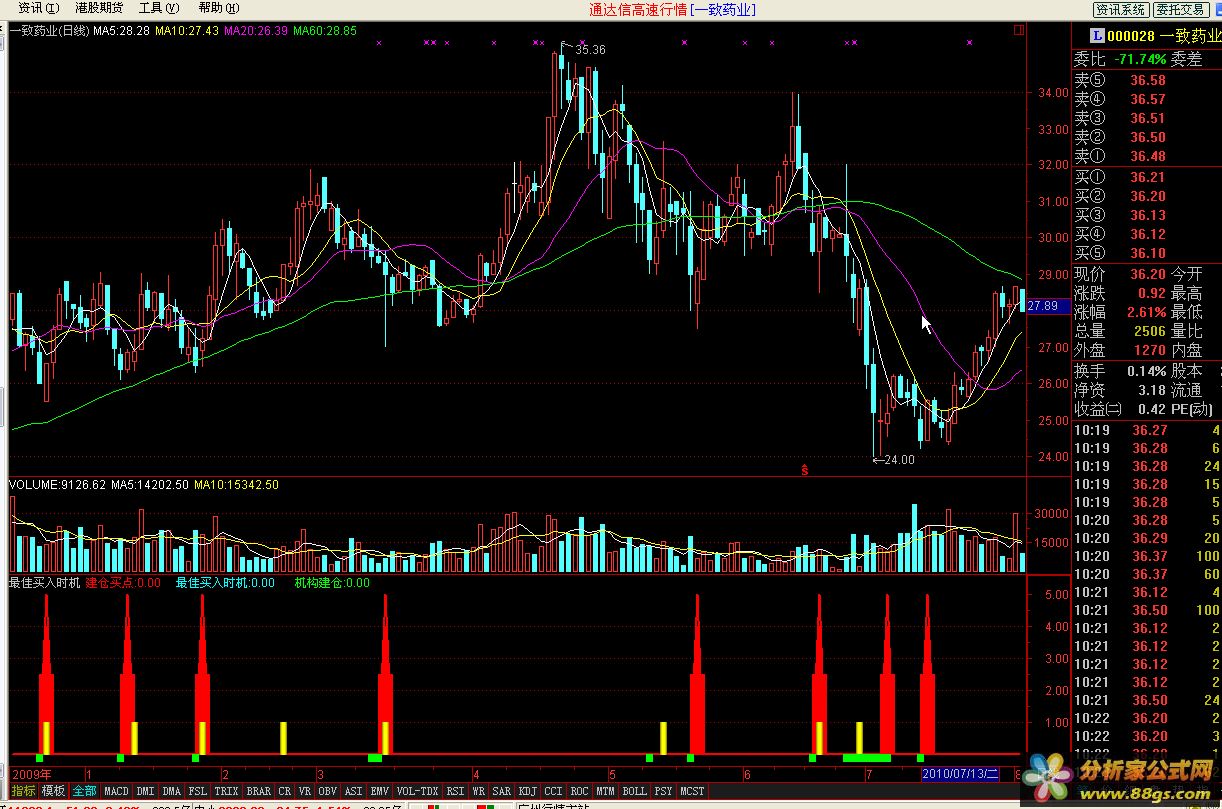Switch to the CR indicator
Image resolution: width=1222 pixels, height=809 pixels.
coord(285,791)
